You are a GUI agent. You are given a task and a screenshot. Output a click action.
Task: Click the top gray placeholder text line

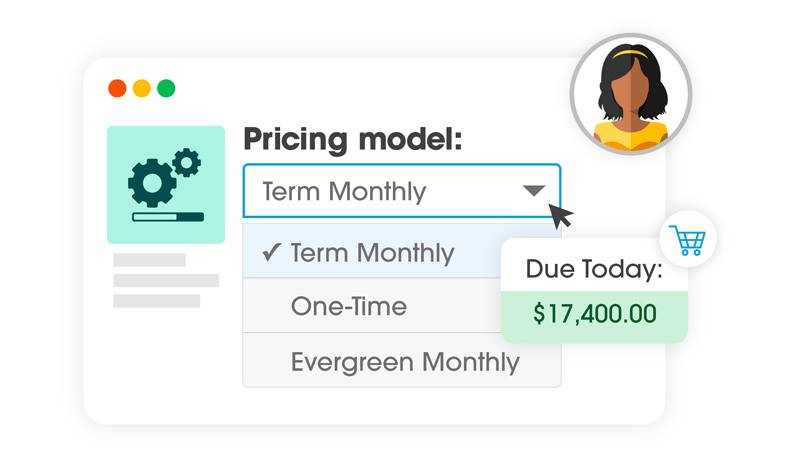pyautogui.click(x=149, y=260)
